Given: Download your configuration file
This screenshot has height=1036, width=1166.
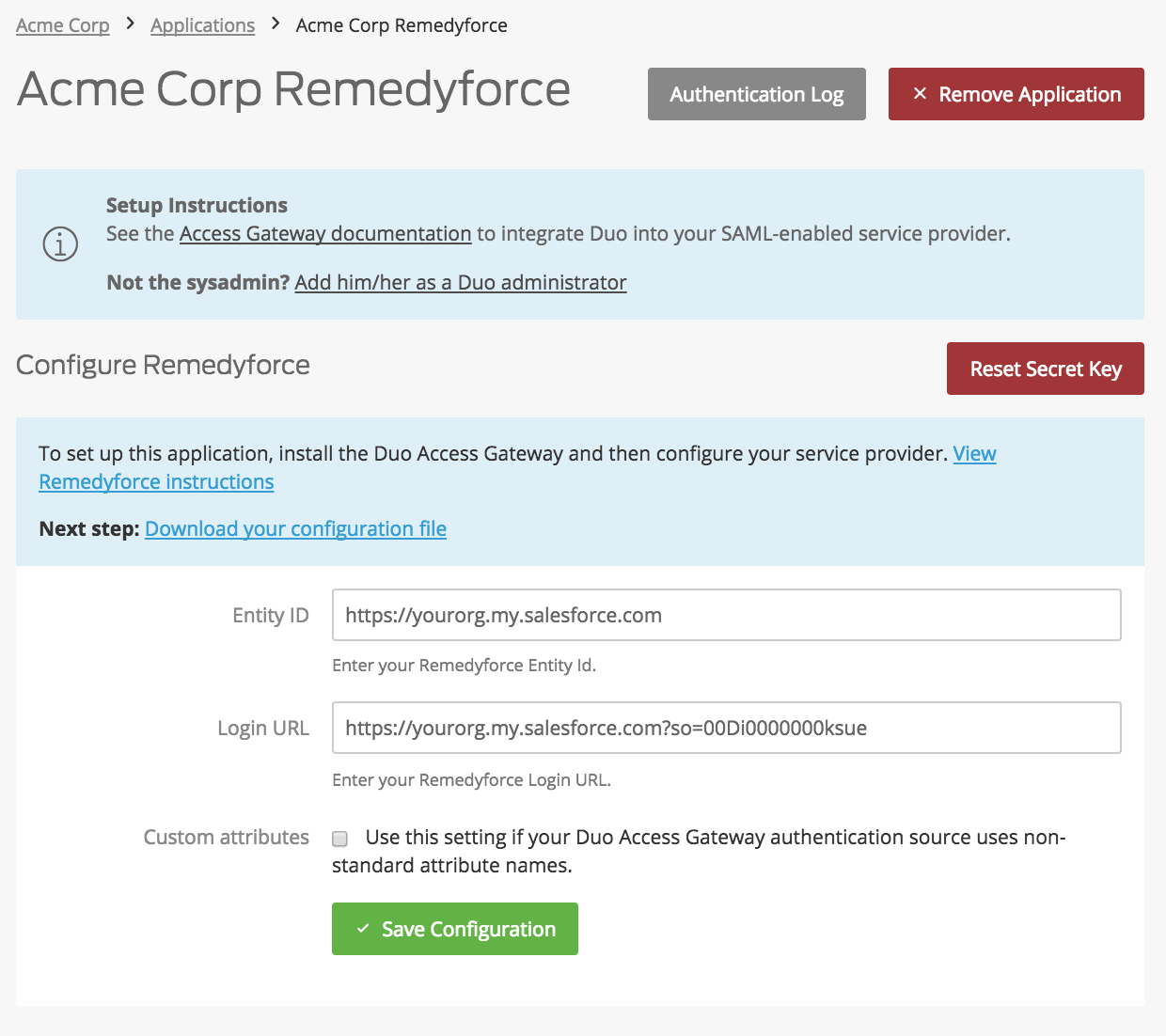Looking at the screenshot, I should tap(294, 528).
